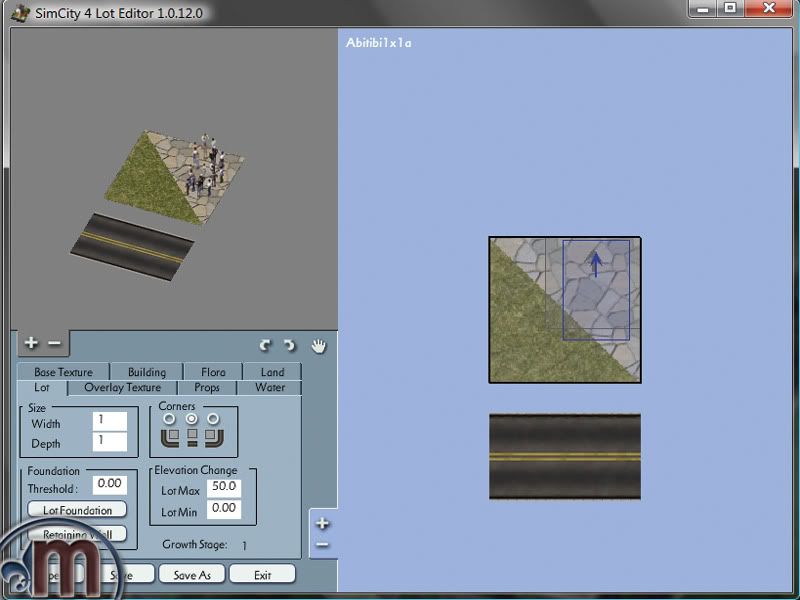
Task: Select the middle Corners radio button
Action: click(x=191, y=419)
